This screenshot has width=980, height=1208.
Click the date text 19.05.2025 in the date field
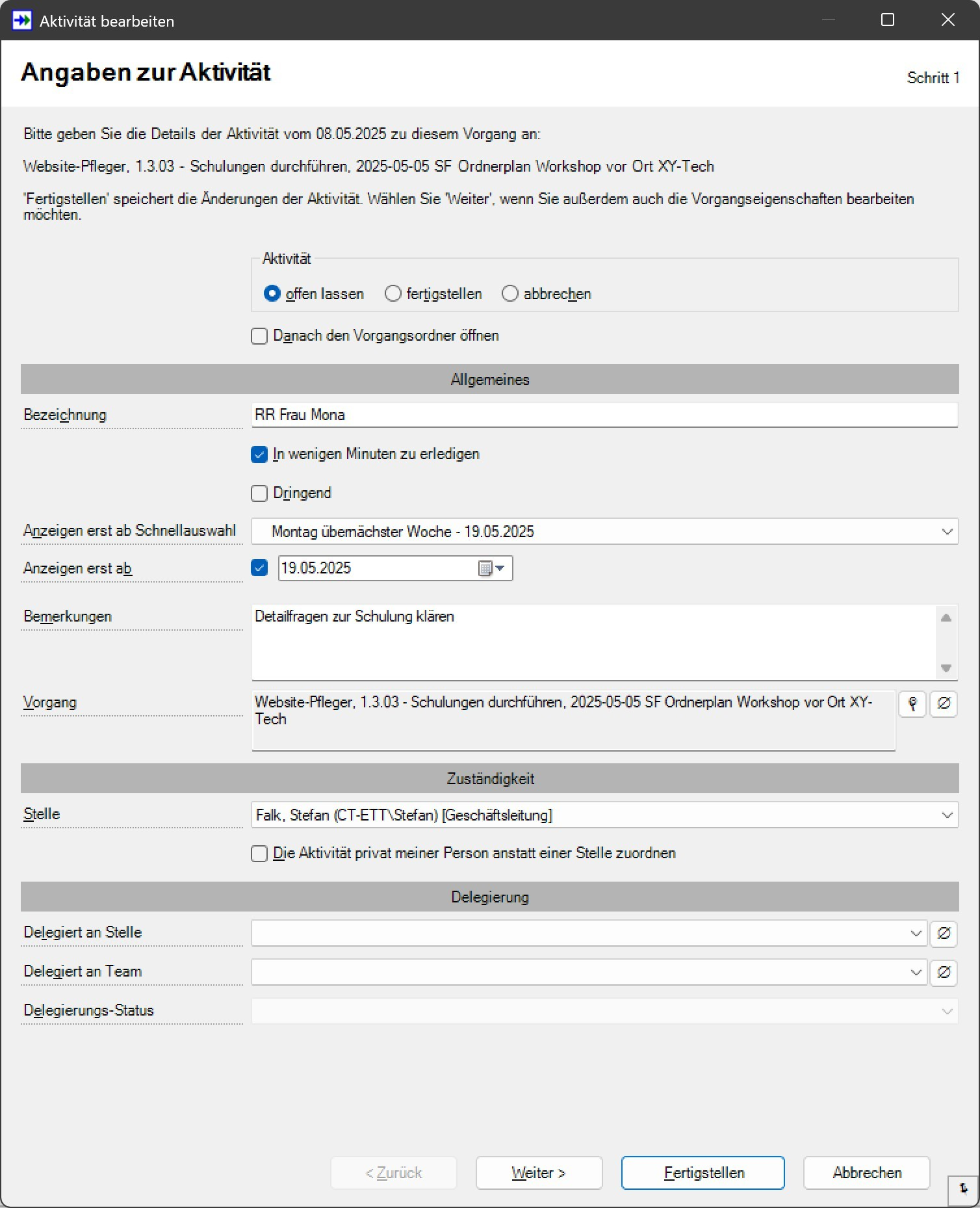coord(316,568)
